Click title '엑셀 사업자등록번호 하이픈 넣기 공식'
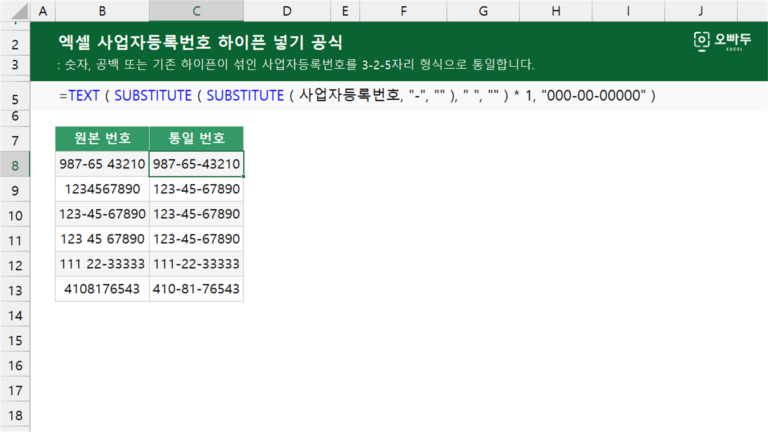The width and height of the screenshot is (768, 432). (200, 42)
